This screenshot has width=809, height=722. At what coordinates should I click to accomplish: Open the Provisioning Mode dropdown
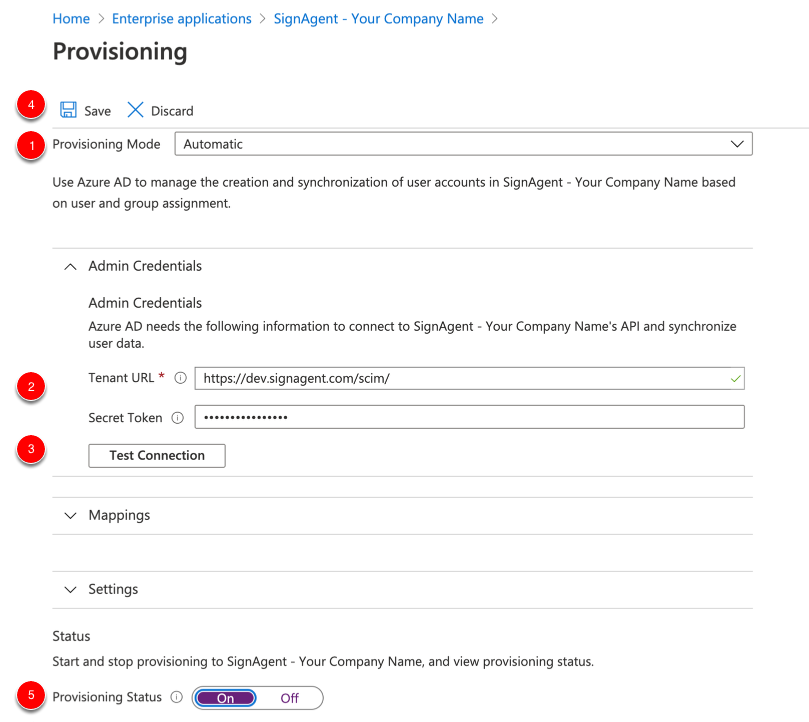[463, 144]
